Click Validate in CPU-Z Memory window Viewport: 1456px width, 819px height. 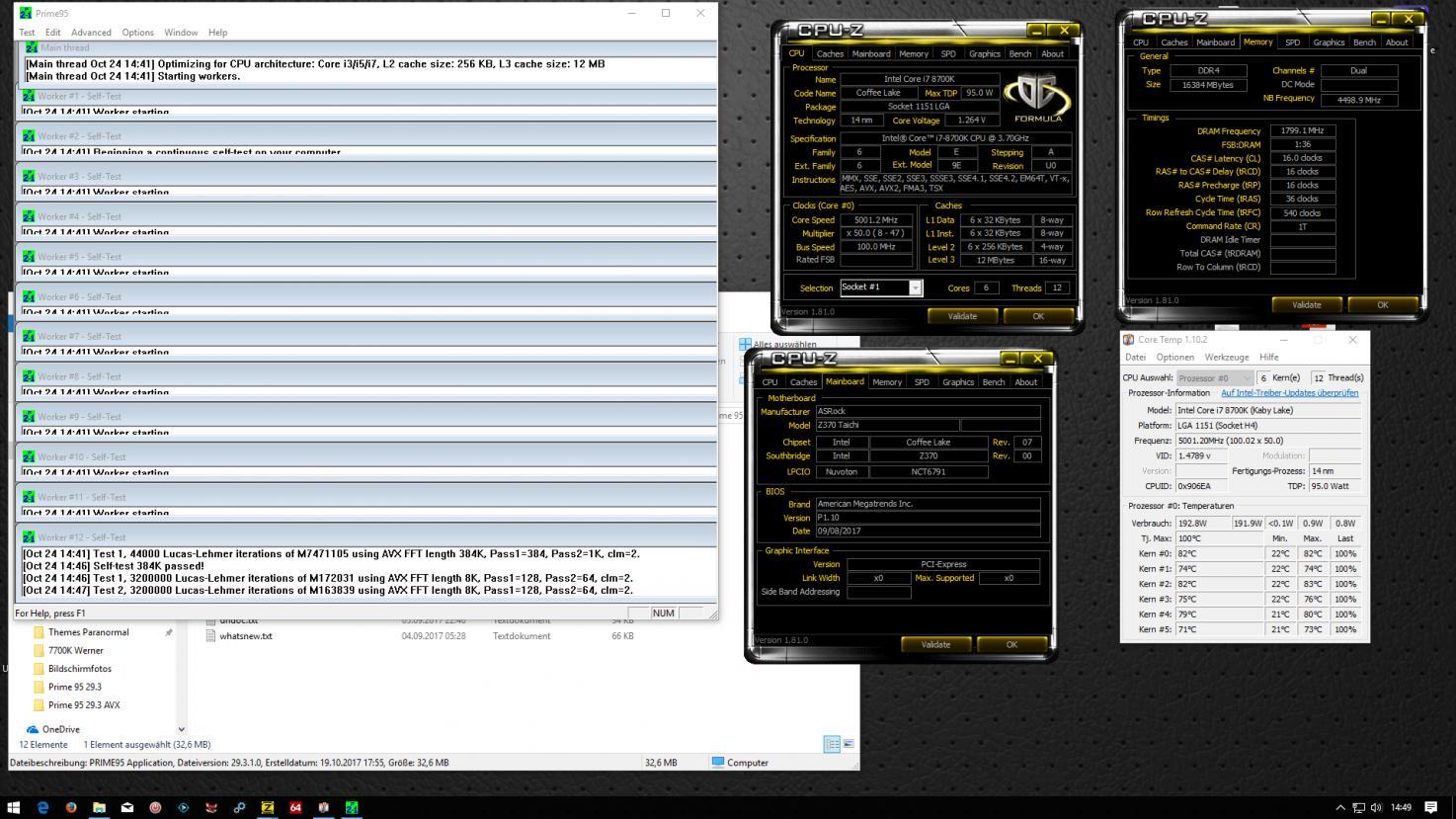pos(1306,304)
